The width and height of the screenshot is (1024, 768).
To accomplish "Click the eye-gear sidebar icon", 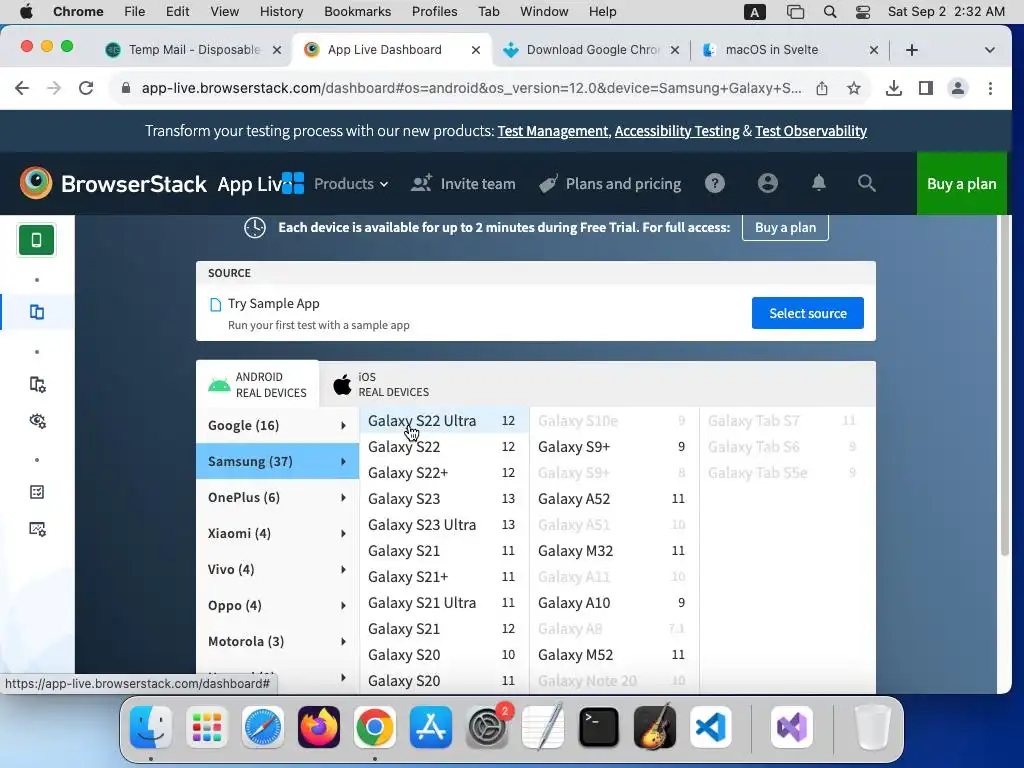I will (x=37, y=421).
